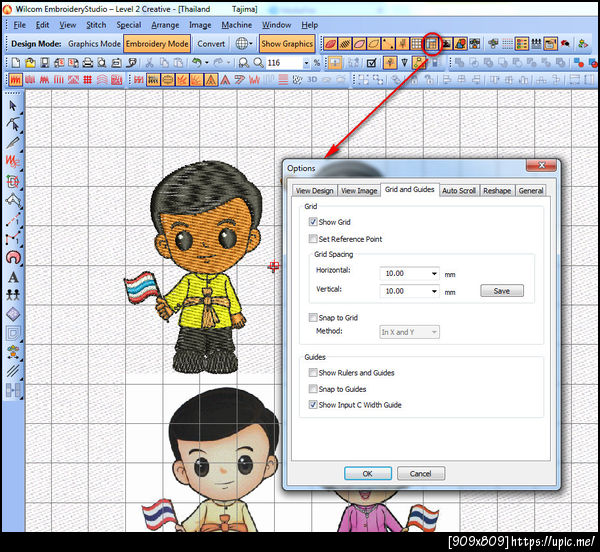Uncheck the Show Grid checkbox
The width and height of the screenshot is (600, 552).
coord(313,221)
